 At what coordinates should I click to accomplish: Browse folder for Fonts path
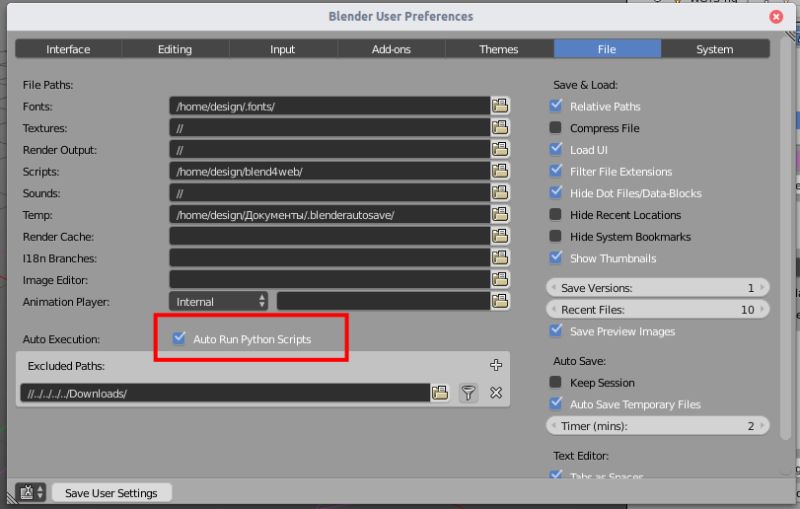(500, 106)
